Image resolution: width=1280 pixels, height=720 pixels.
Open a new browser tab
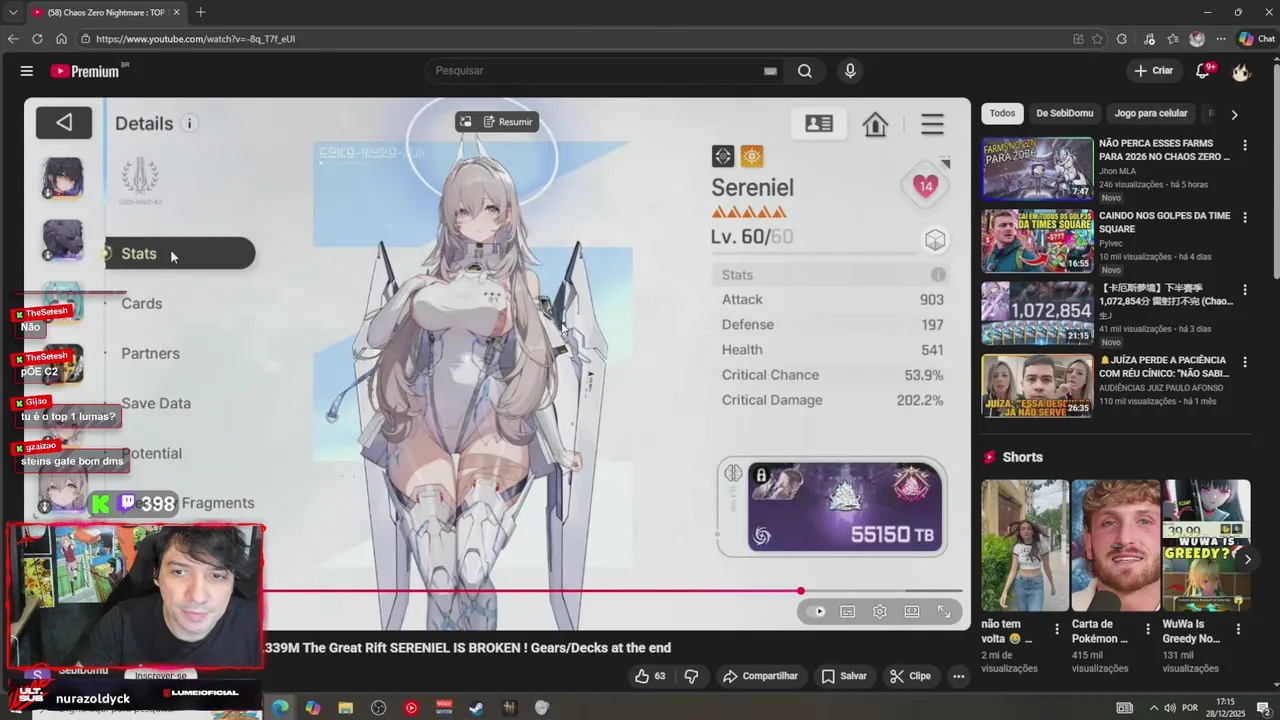[200, 12]
